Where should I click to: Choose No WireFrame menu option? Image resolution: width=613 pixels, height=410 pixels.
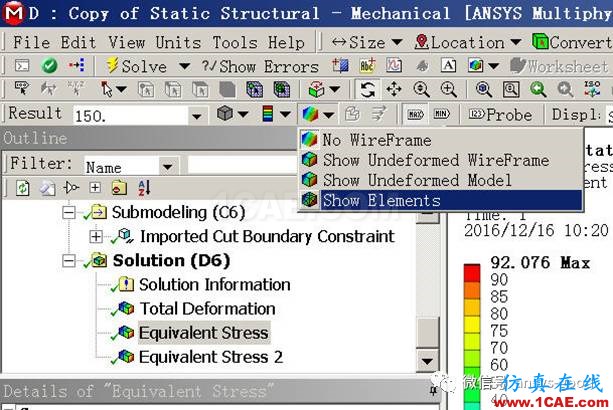(x=440, y=140)
